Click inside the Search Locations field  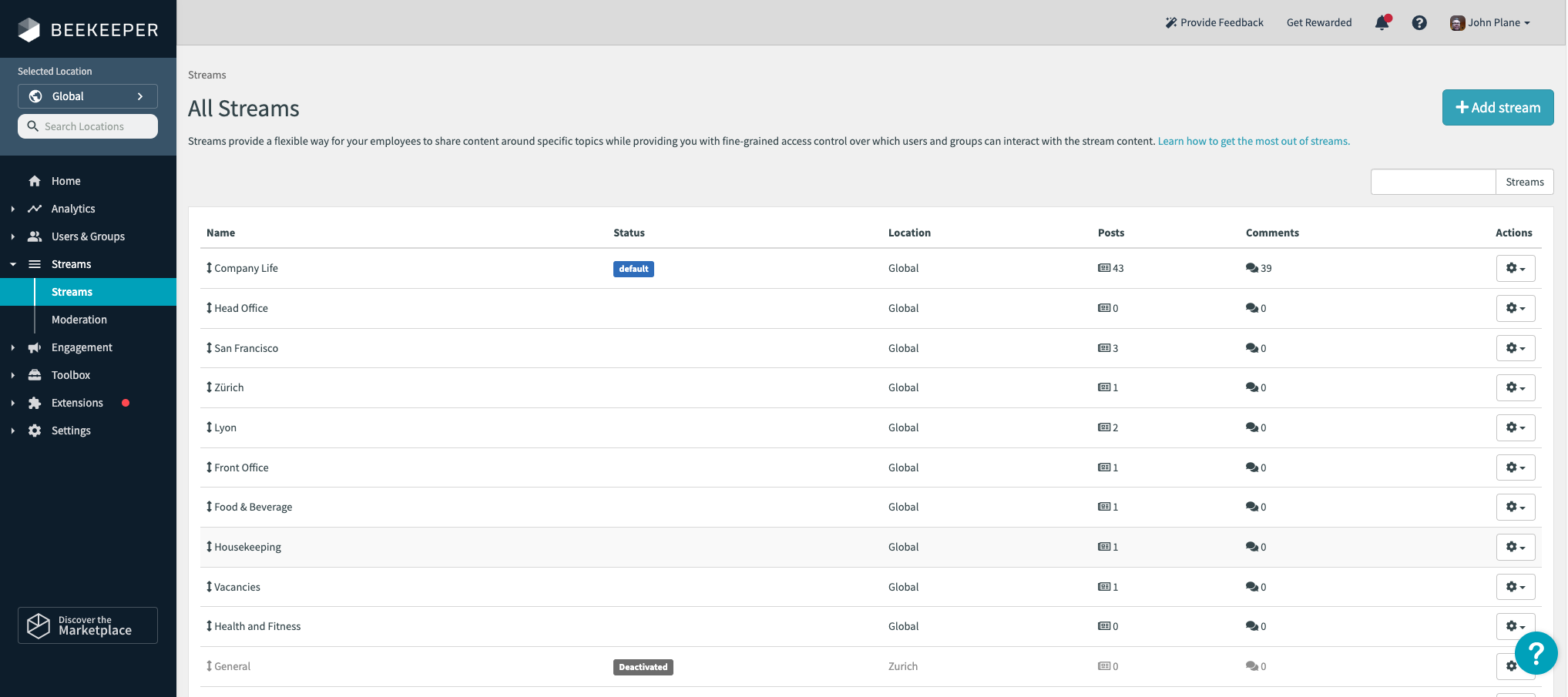click(87, 126)
